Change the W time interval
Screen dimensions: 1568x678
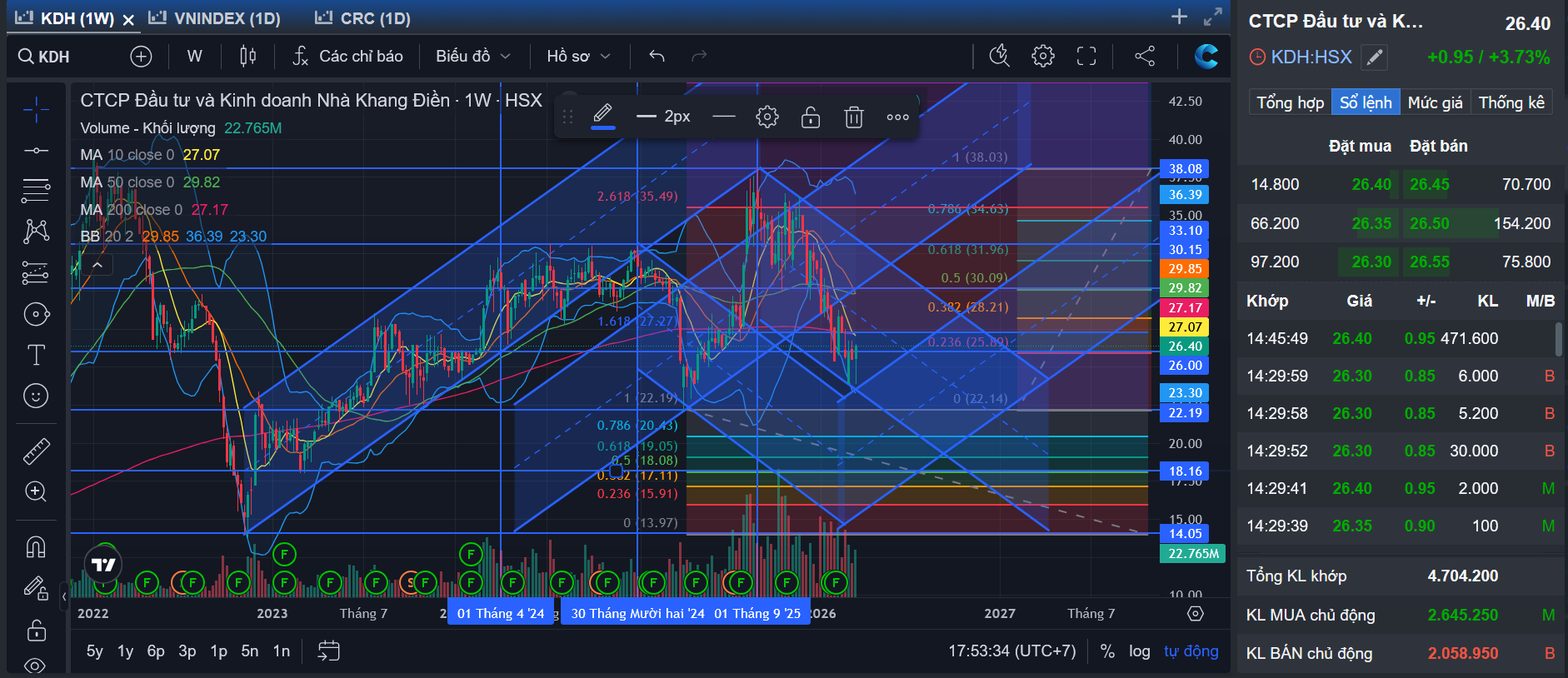[x=194, y=56]
